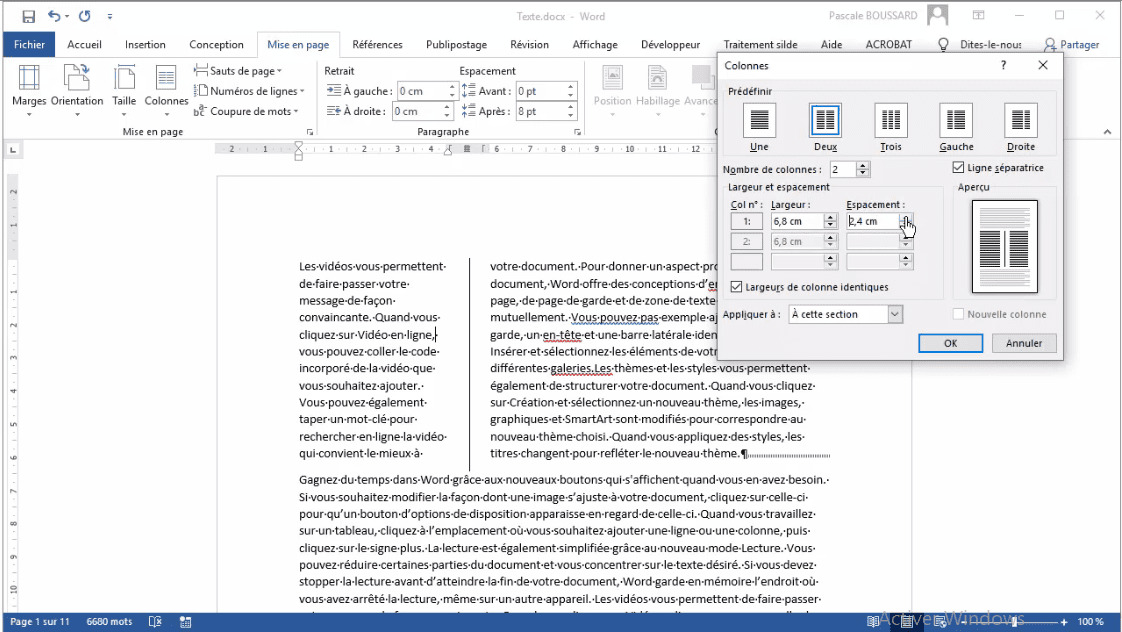Image resolution: width=1122 pixels, height=632 pixels.
Task: Open Numéros de lignes dropdown
Action: click(x=250, y=91)
